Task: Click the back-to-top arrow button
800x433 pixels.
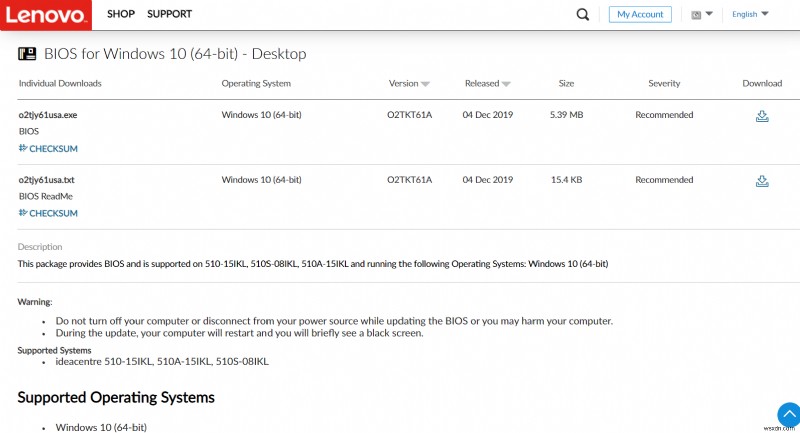Action: coord(789,414)
